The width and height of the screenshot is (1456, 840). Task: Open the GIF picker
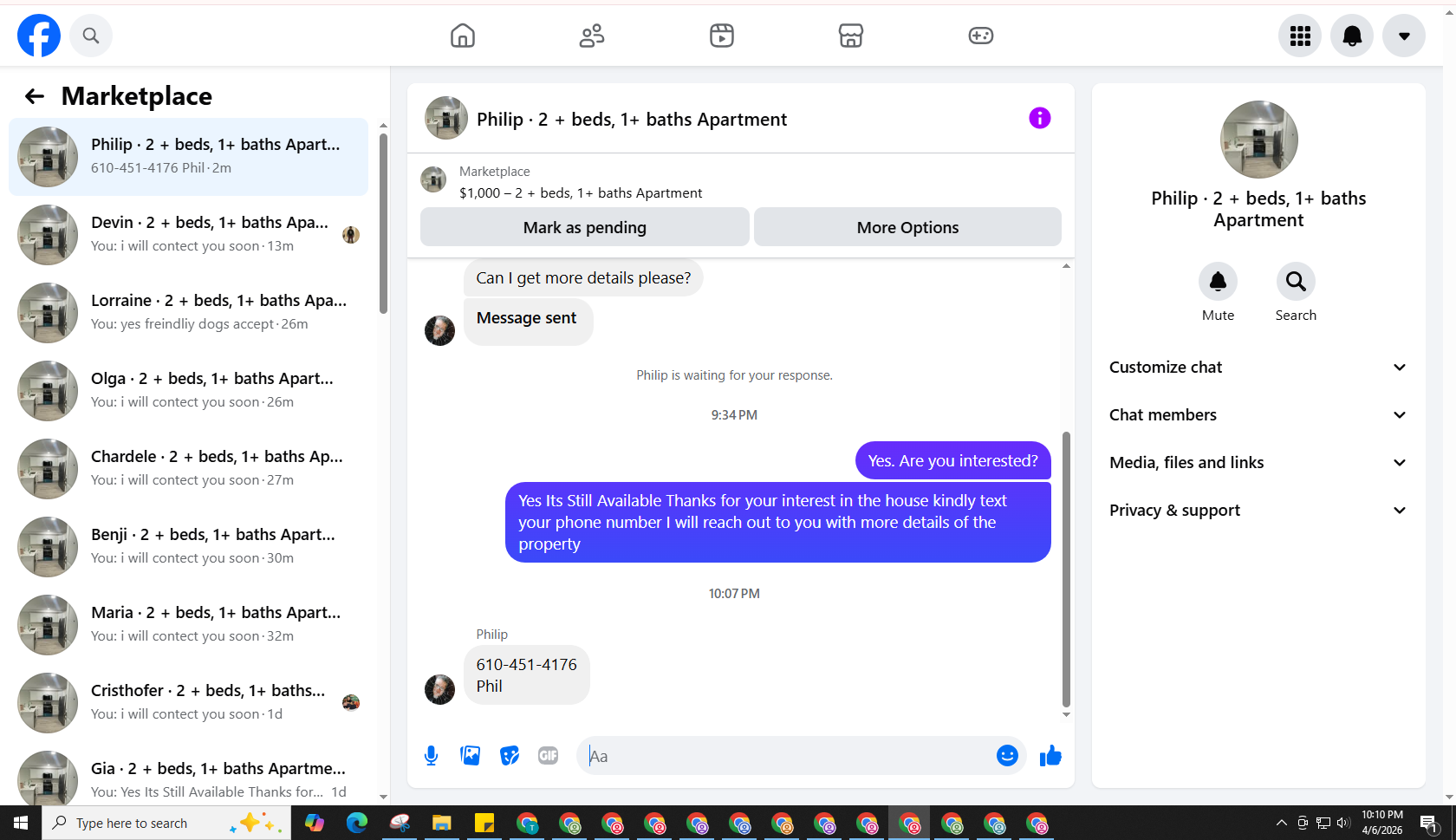(x=548, y=756)
